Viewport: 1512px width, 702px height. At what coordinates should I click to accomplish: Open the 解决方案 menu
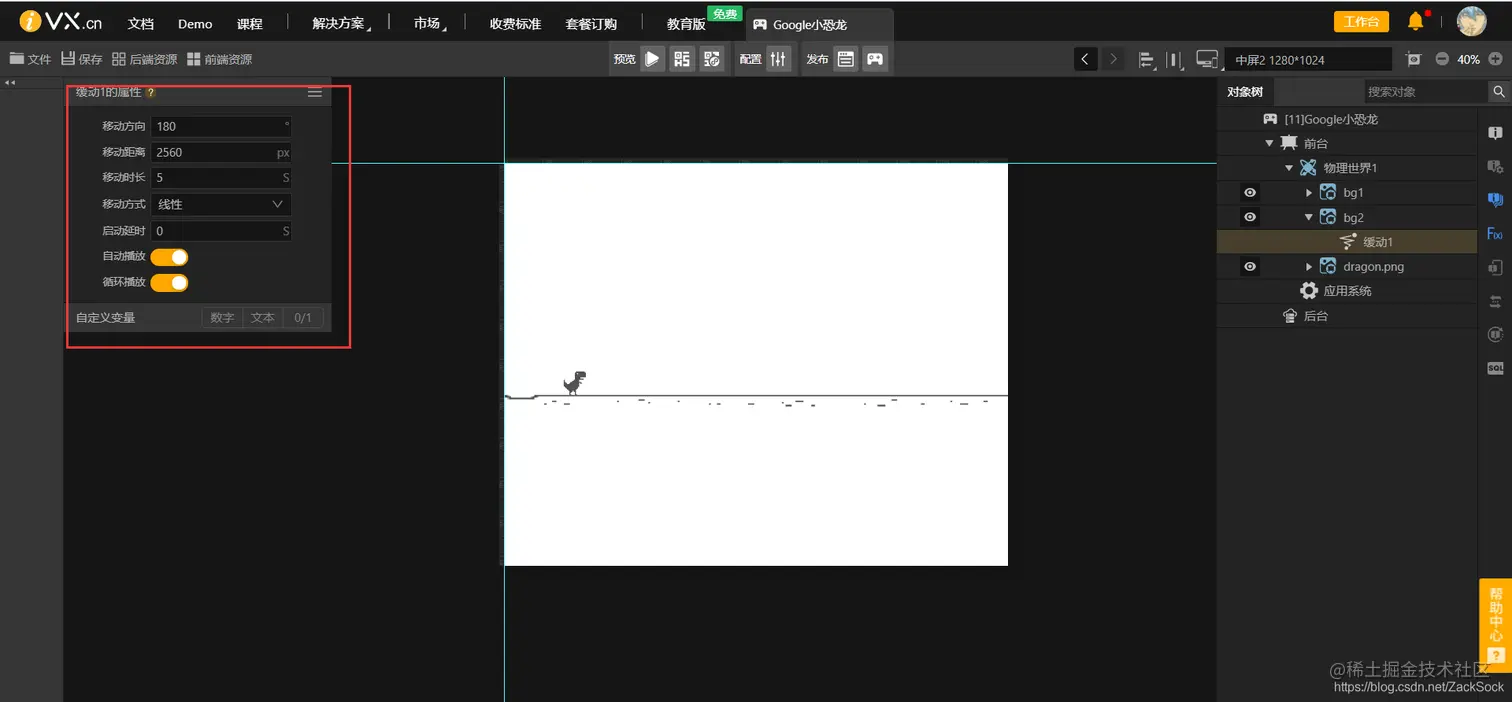tap(340, 23)
